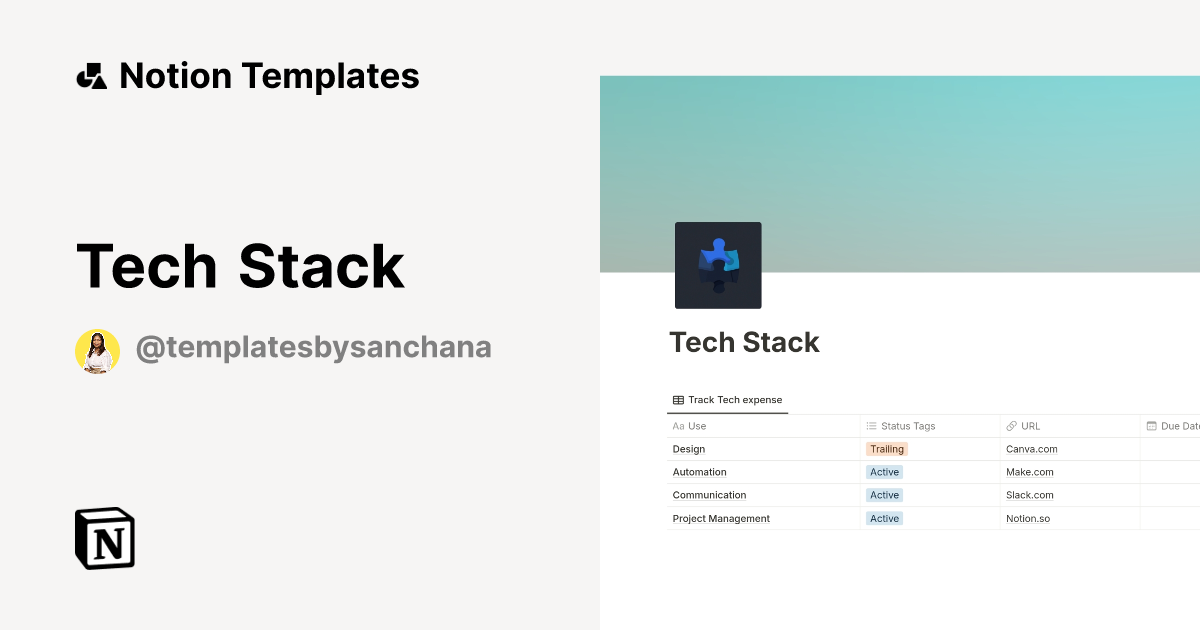Click the Notion Templates logo icon

click(x=92, y=75)
